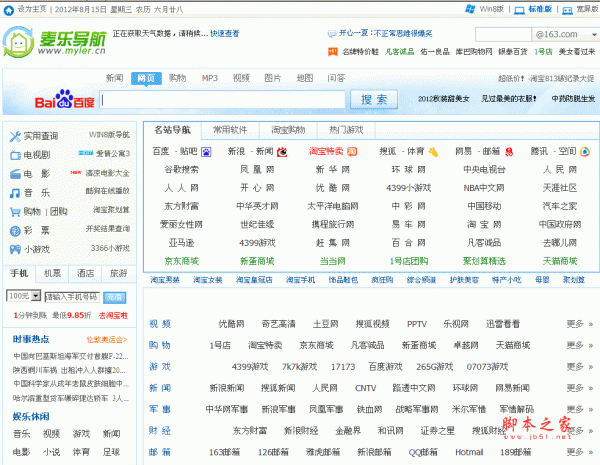Open the 去淘宝啦 red link
Viewport: 600px width, 465px height.
click(x=113, y=316)
